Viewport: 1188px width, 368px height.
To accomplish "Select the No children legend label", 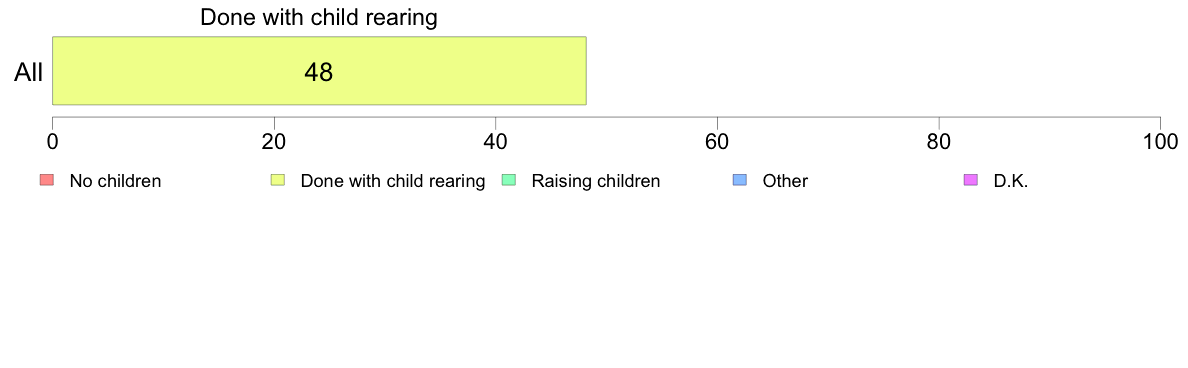I will (115, 181).
